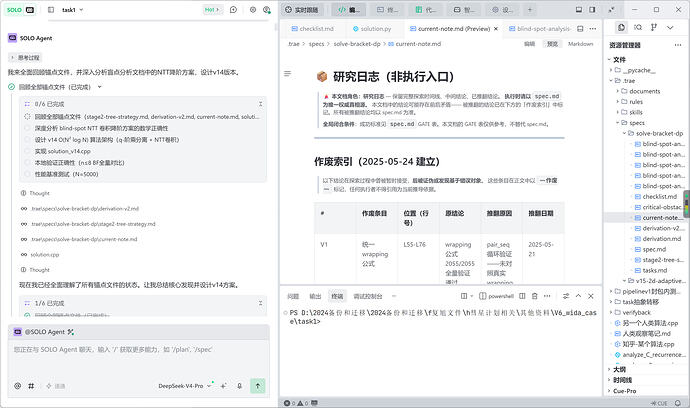Send the message with green arrow button
This screenshot has width=690, height=408.
tap(257, 386)
